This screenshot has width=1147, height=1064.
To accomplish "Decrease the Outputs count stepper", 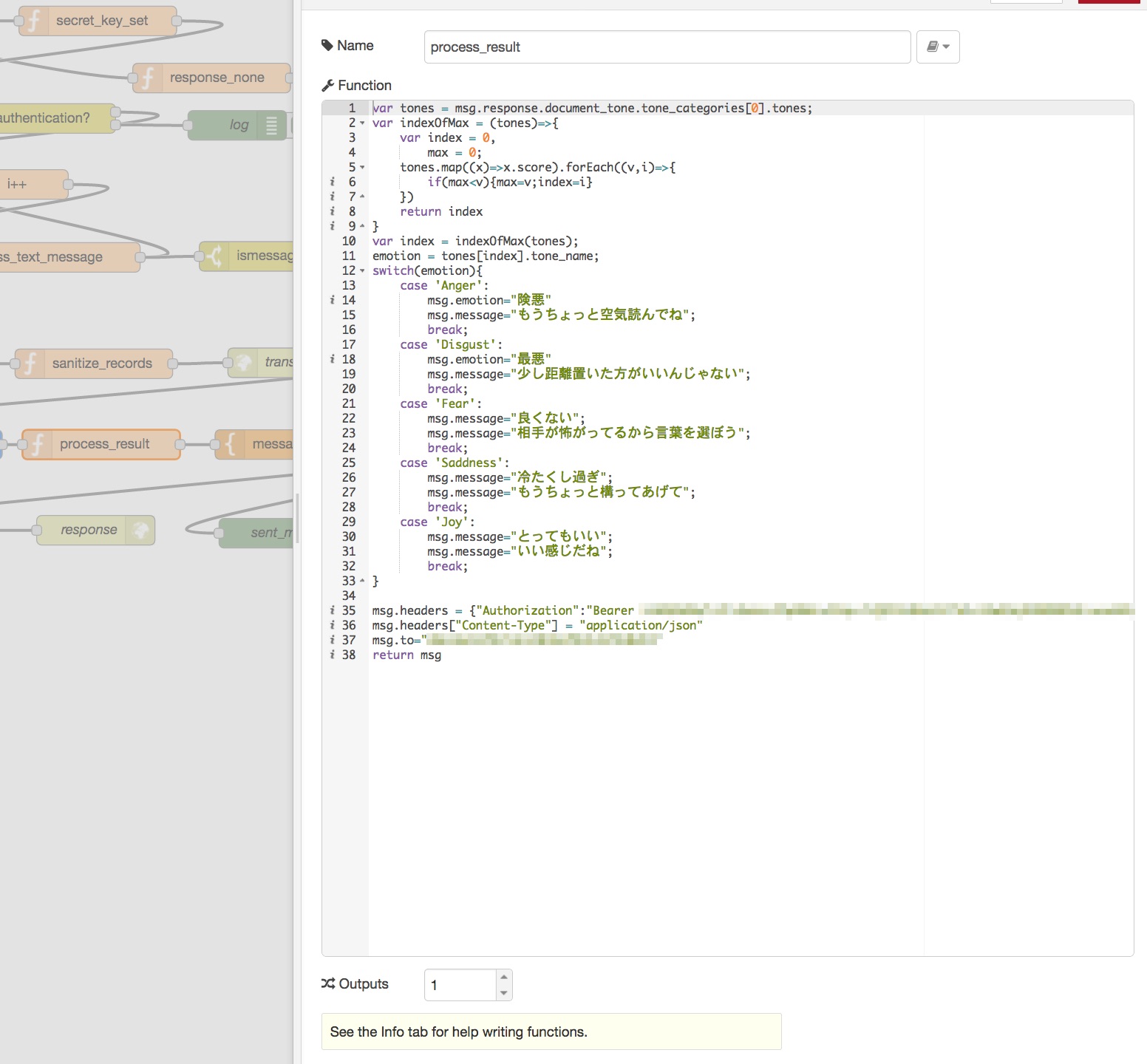I will point(504,993).
